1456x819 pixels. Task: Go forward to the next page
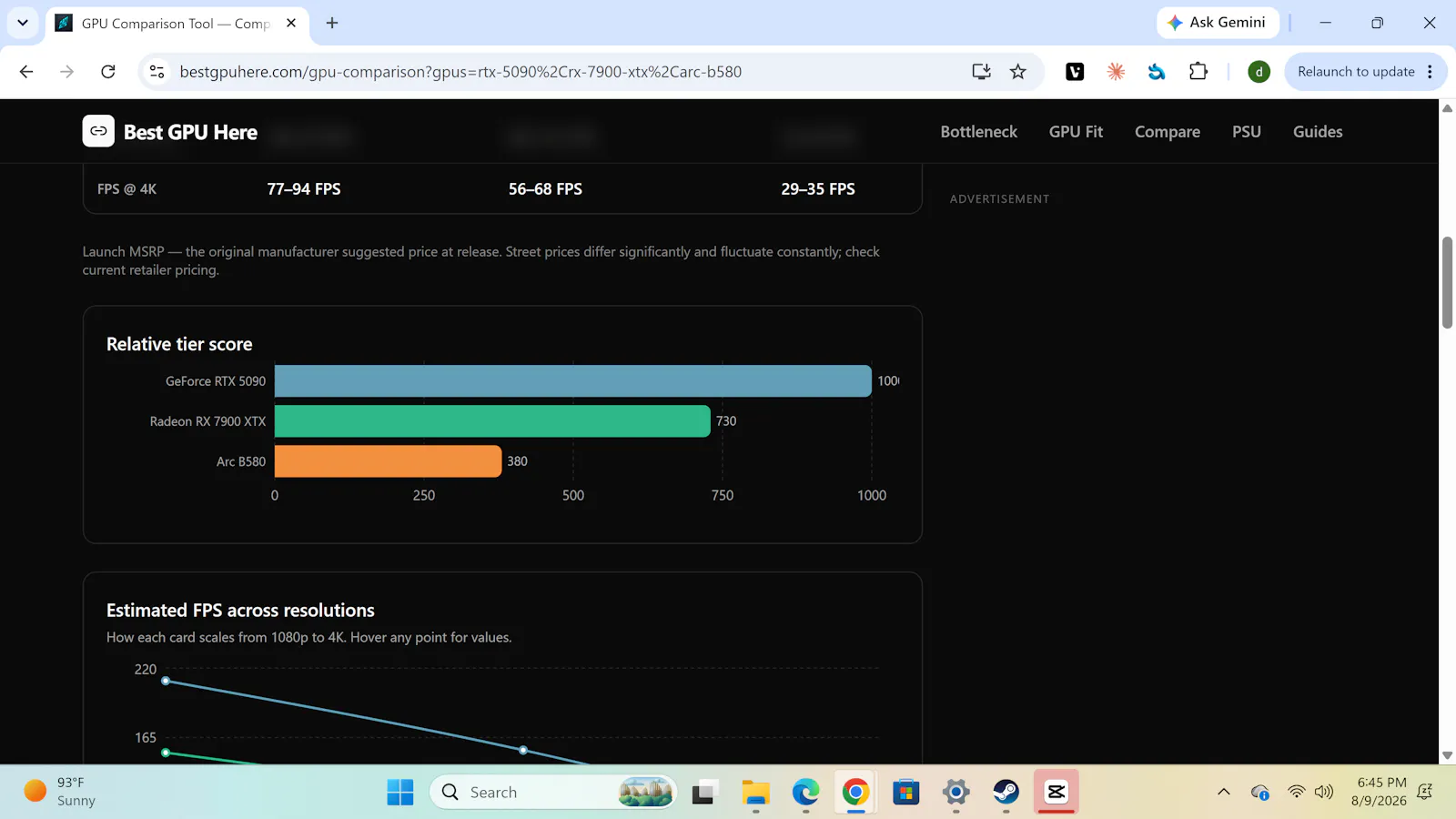pyautogui.click(x=66, y=72)
